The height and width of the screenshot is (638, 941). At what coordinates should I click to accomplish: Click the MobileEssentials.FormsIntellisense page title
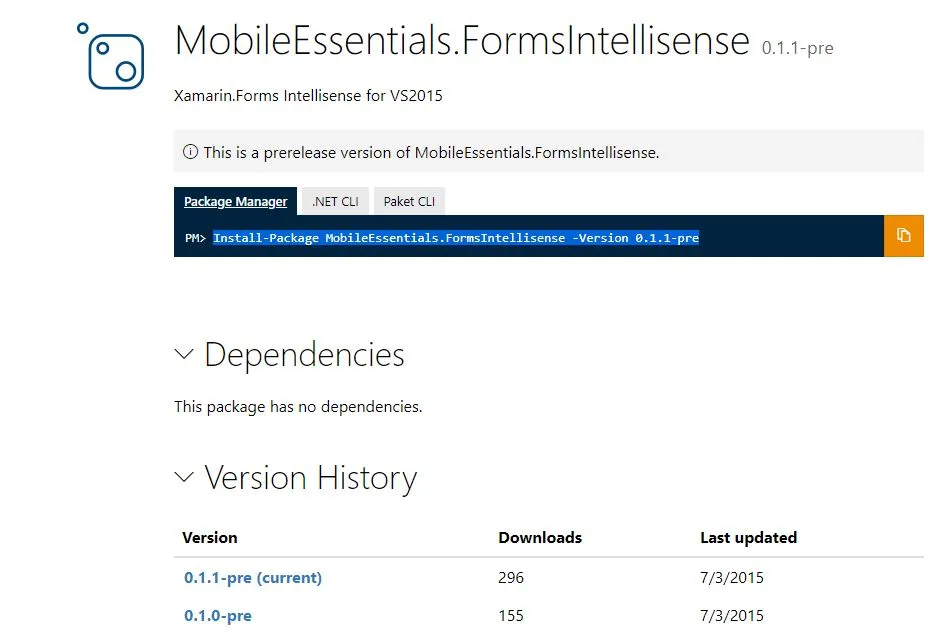[x=461, y=41]
